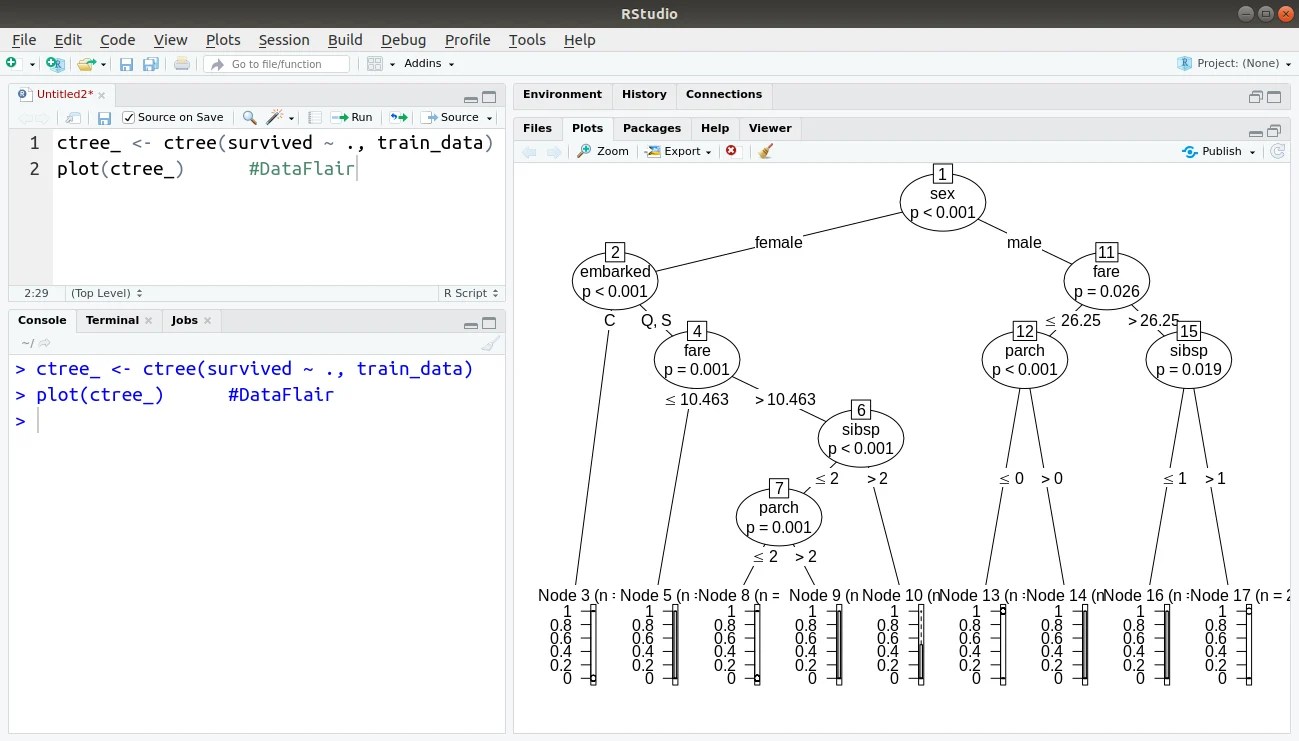The image size is (1299, 741).
Task: Focus the Go to file/function field
Action: point(277,64)
